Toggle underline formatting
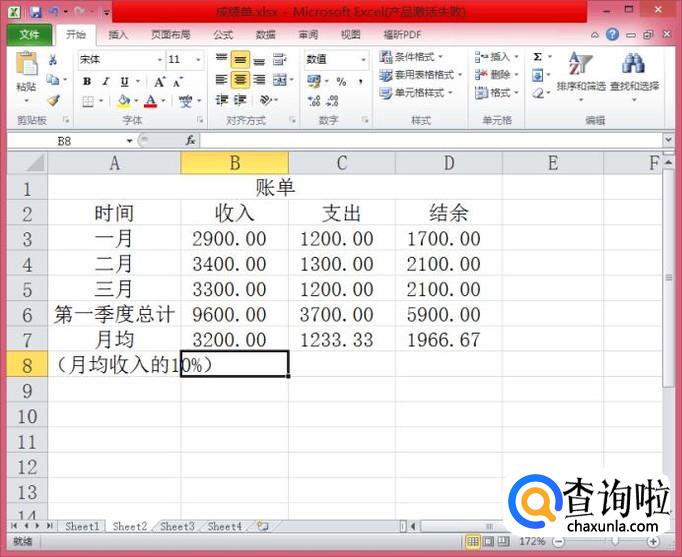This screenshot has height=557, width=682. pyautogui.click(x=124, y=81)
